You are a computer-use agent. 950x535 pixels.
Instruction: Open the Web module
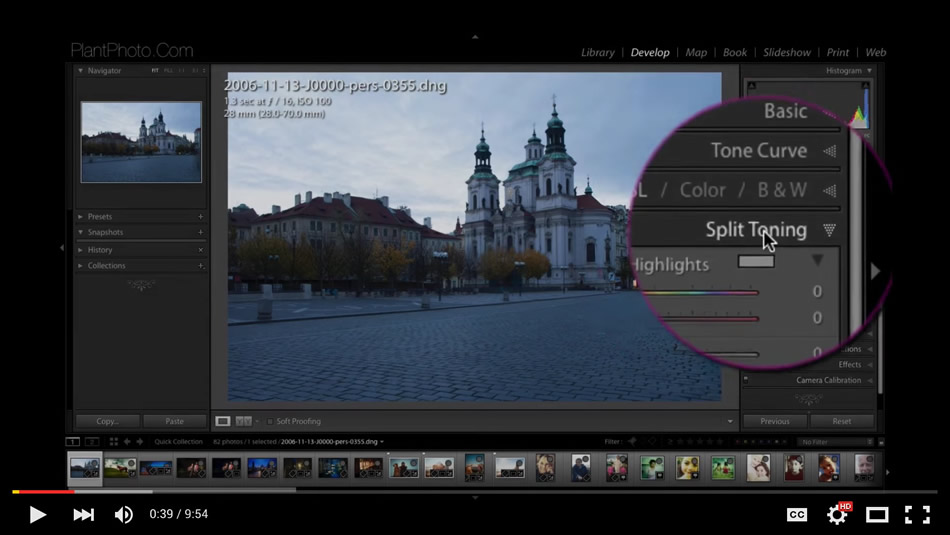[875, 52]
